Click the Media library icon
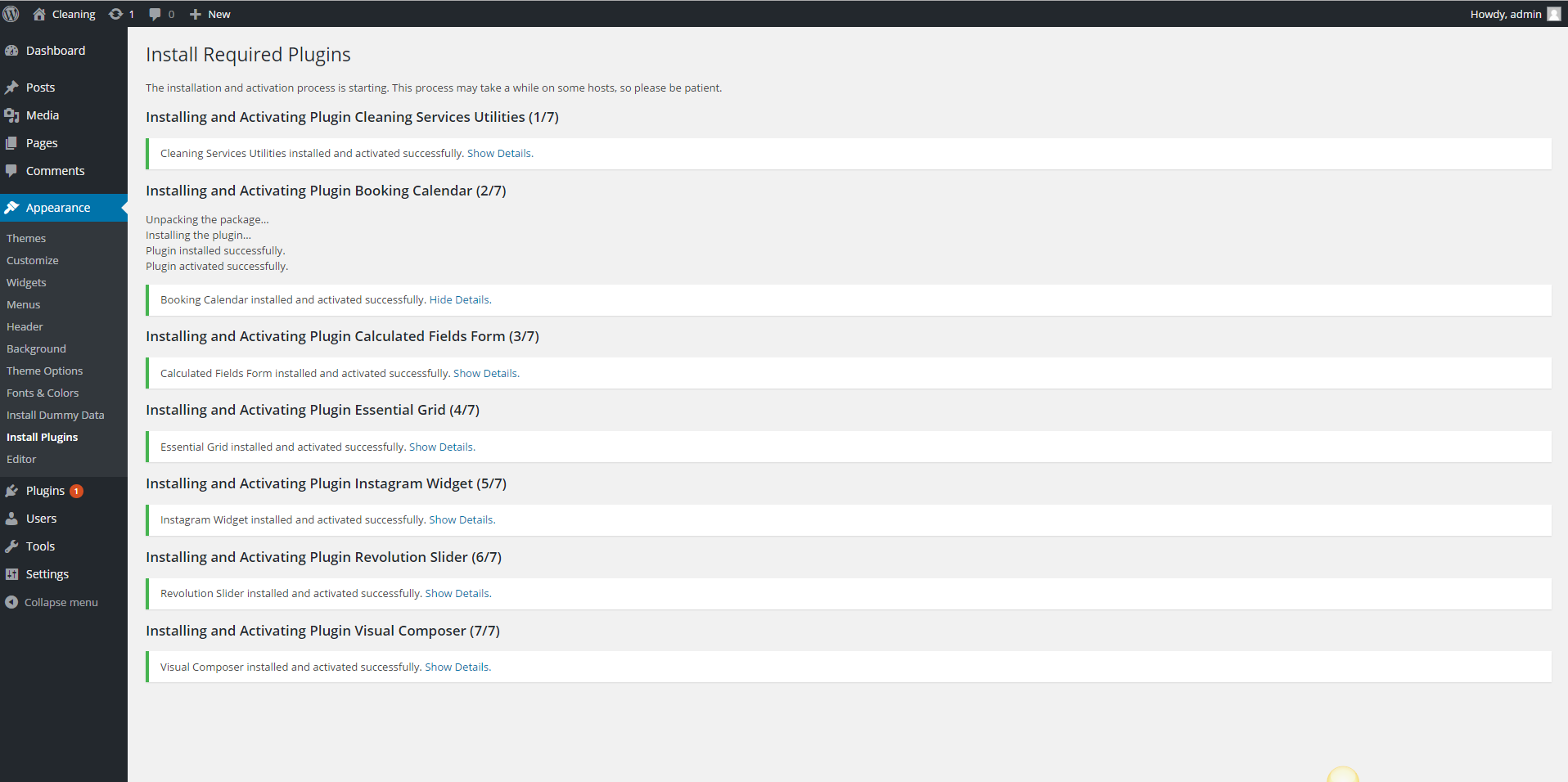 11,115
